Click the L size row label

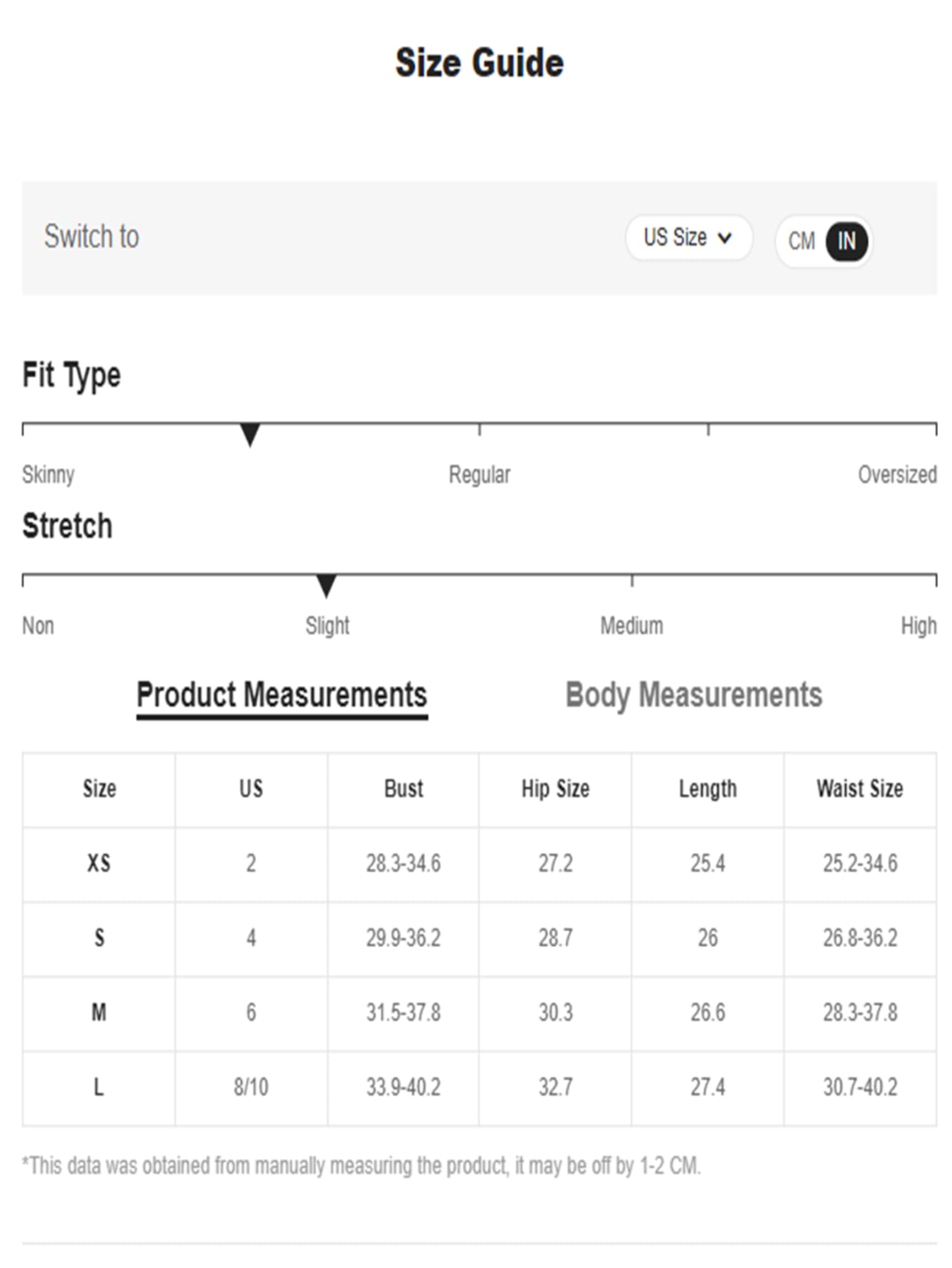(x=99, y=1087)
